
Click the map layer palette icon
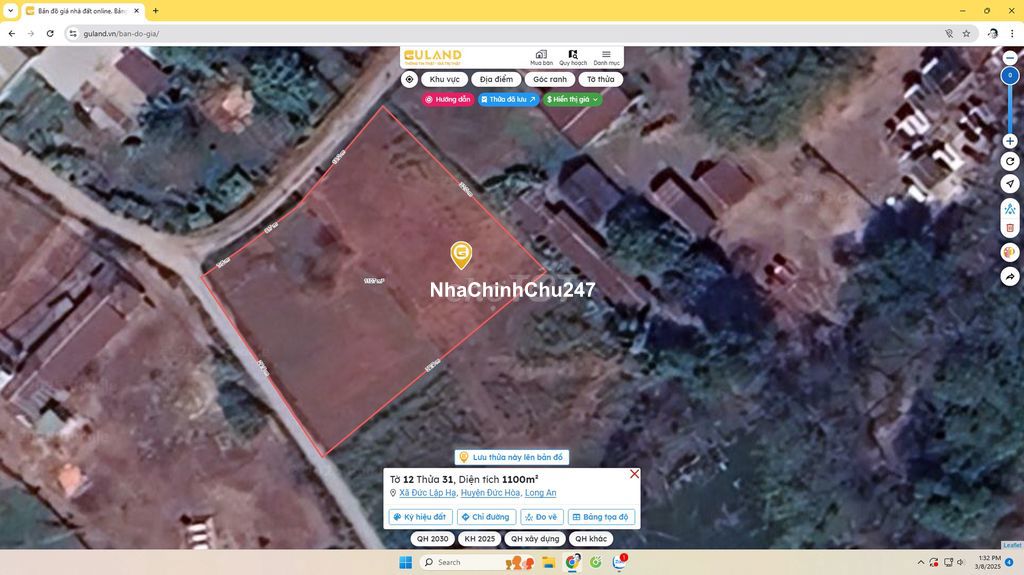coord(1010,252)
